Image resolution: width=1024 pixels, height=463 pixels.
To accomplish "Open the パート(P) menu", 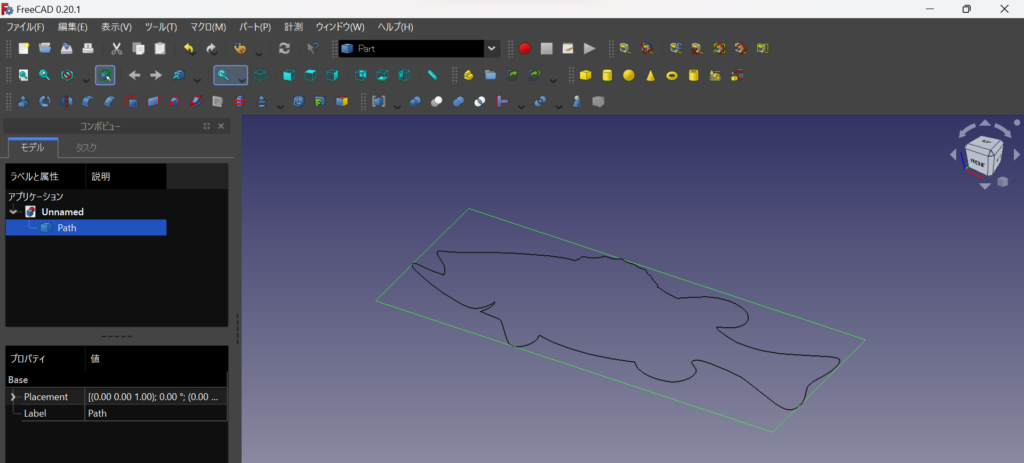I will click(255, 27).
